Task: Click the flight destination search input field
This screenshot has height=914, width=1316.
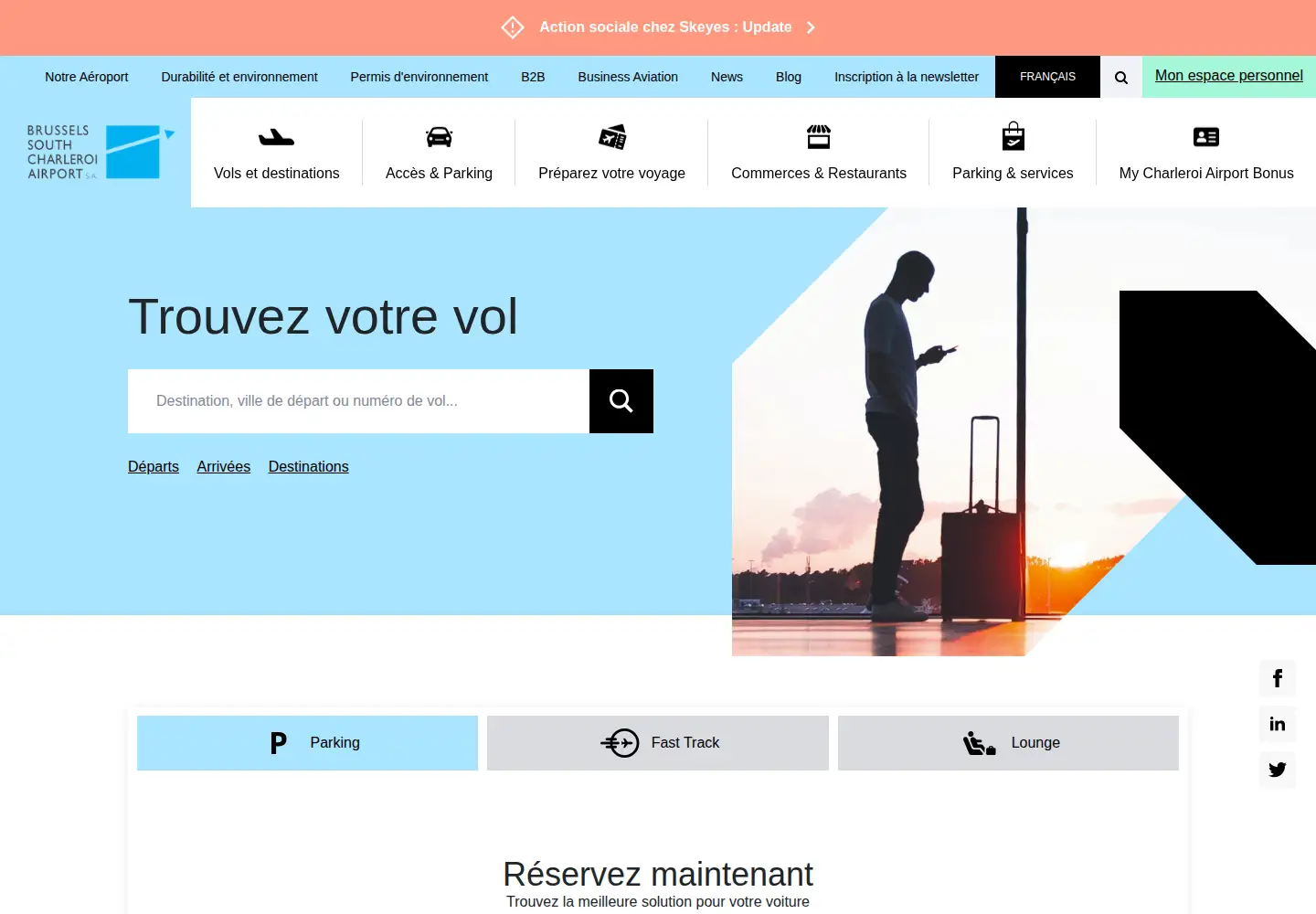Action: pos(358,401)
